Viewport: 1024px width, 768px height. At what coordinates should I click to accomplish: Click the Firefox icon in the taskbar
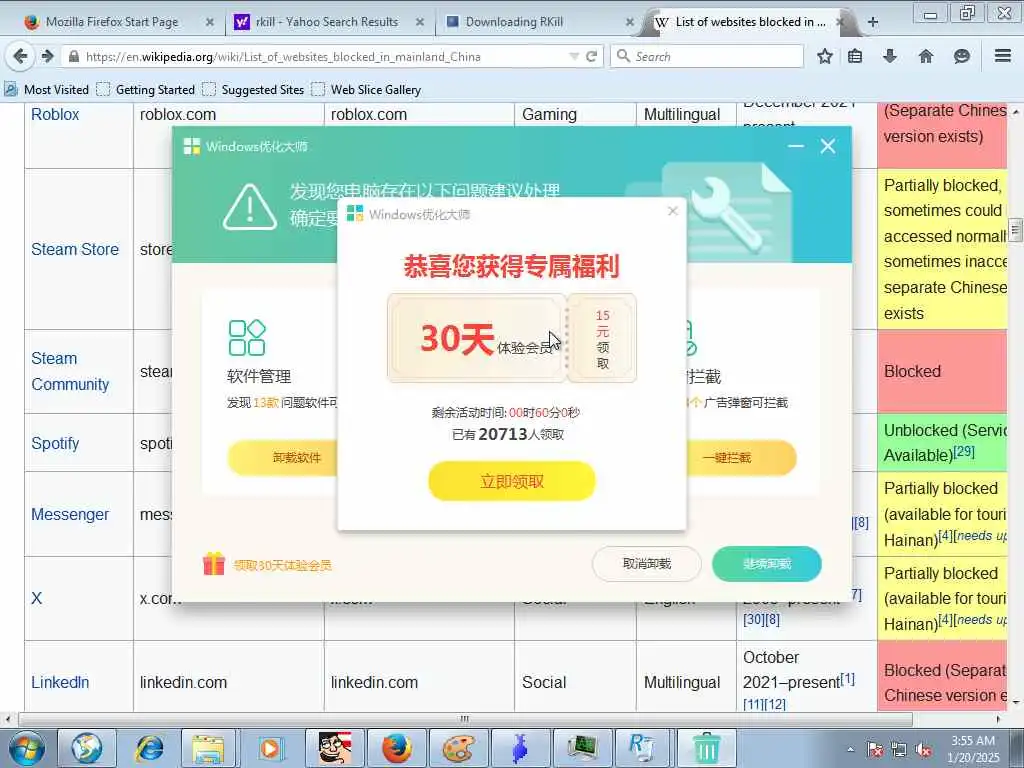396,748
